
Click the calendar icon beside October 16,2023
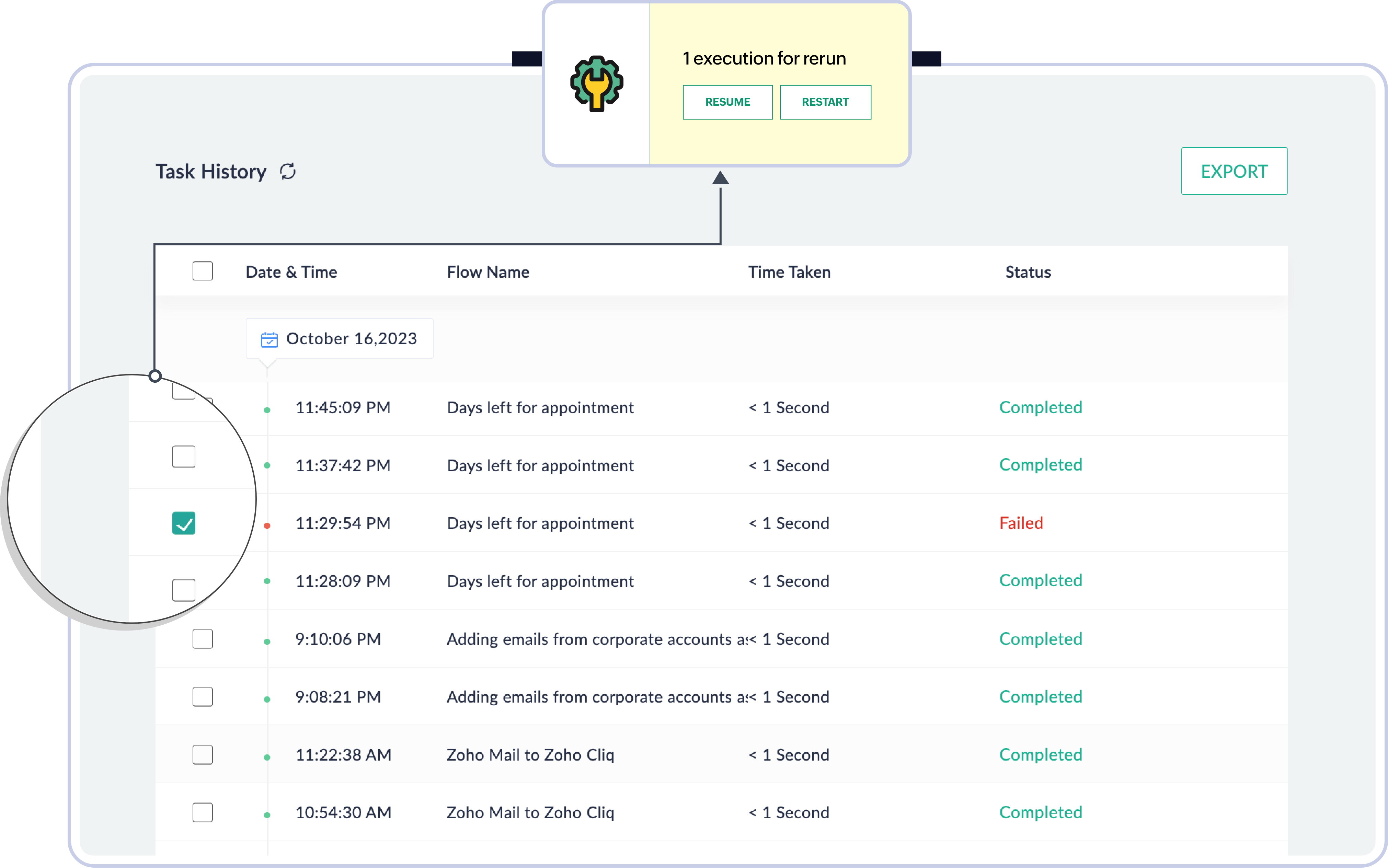269,339
